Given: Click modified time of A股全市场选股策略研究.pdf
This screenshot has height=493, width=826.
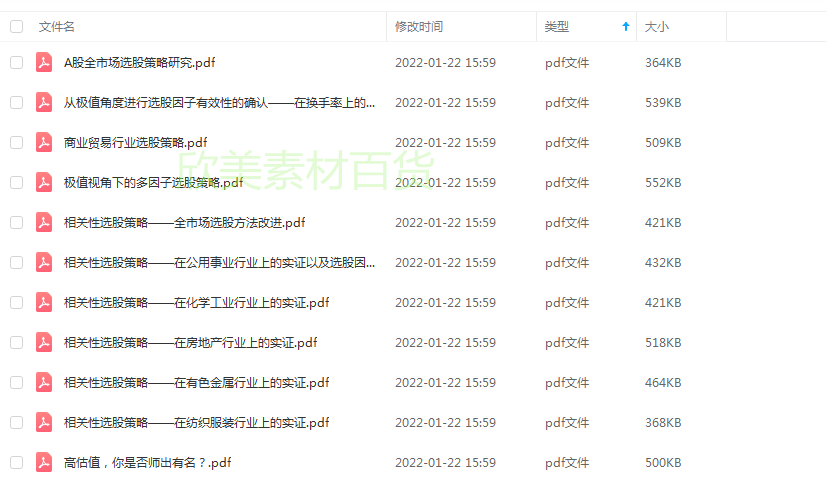Looking at the screenshot, I should click(446, 63).
